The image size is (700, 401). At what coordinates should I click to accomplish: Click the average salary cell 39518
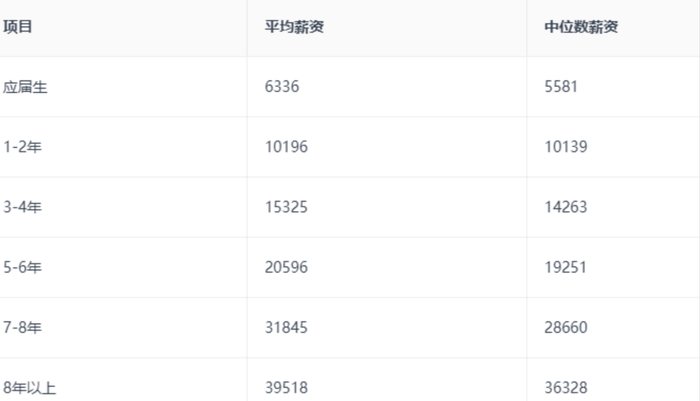click(286, 387)
